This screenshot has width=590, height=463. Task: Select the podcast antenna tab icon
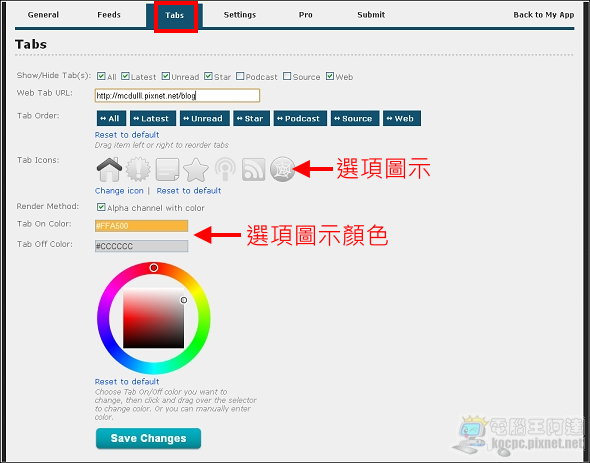pyautogui.click(x=225, y=169)
